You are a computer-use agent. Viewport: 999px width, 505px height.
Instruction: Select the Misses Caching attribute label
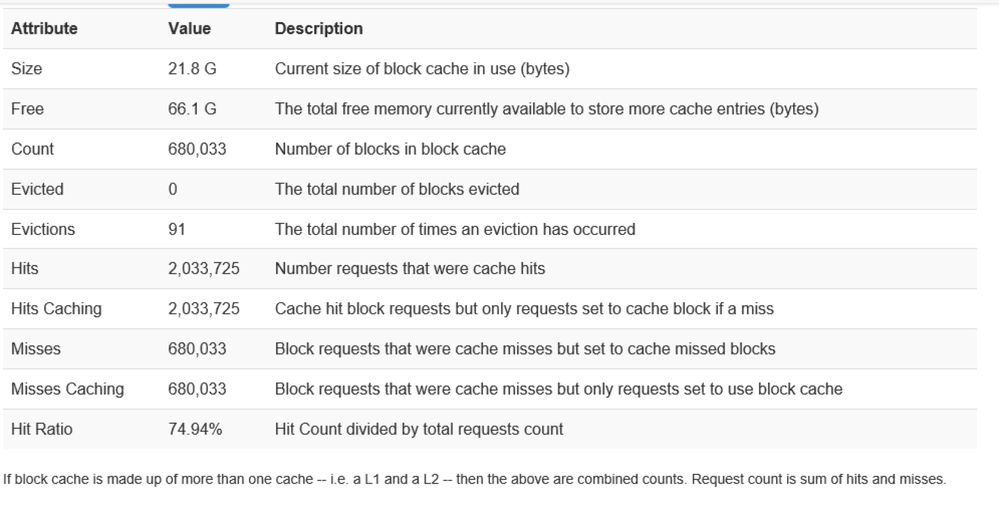tap(67, 389)
